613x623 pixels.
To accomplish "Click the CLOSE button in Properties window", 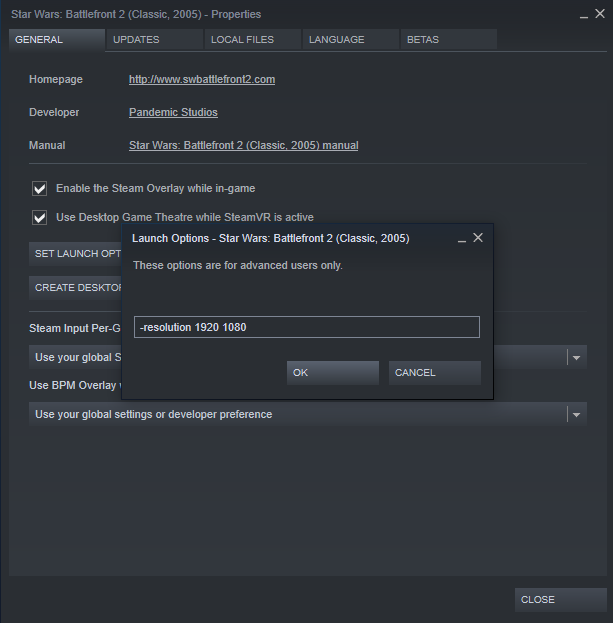I will 561,600.
